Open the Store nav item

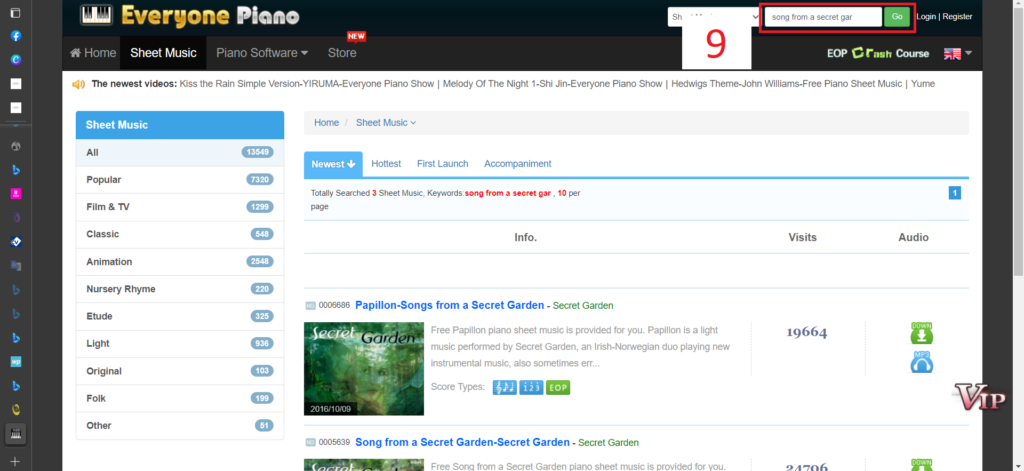pos(342,53)
